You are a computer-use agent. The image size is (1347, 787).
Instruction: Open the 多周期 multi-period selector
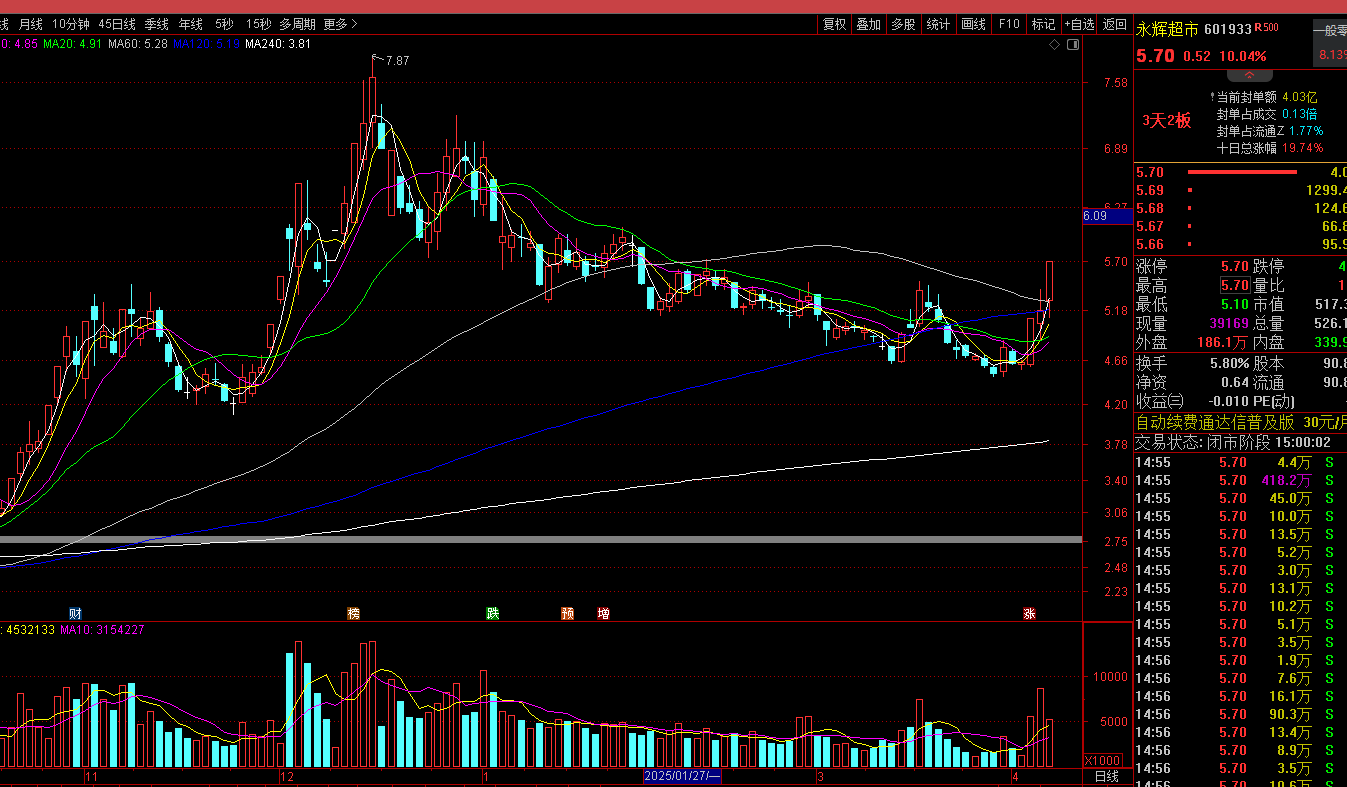pos(297,24)
